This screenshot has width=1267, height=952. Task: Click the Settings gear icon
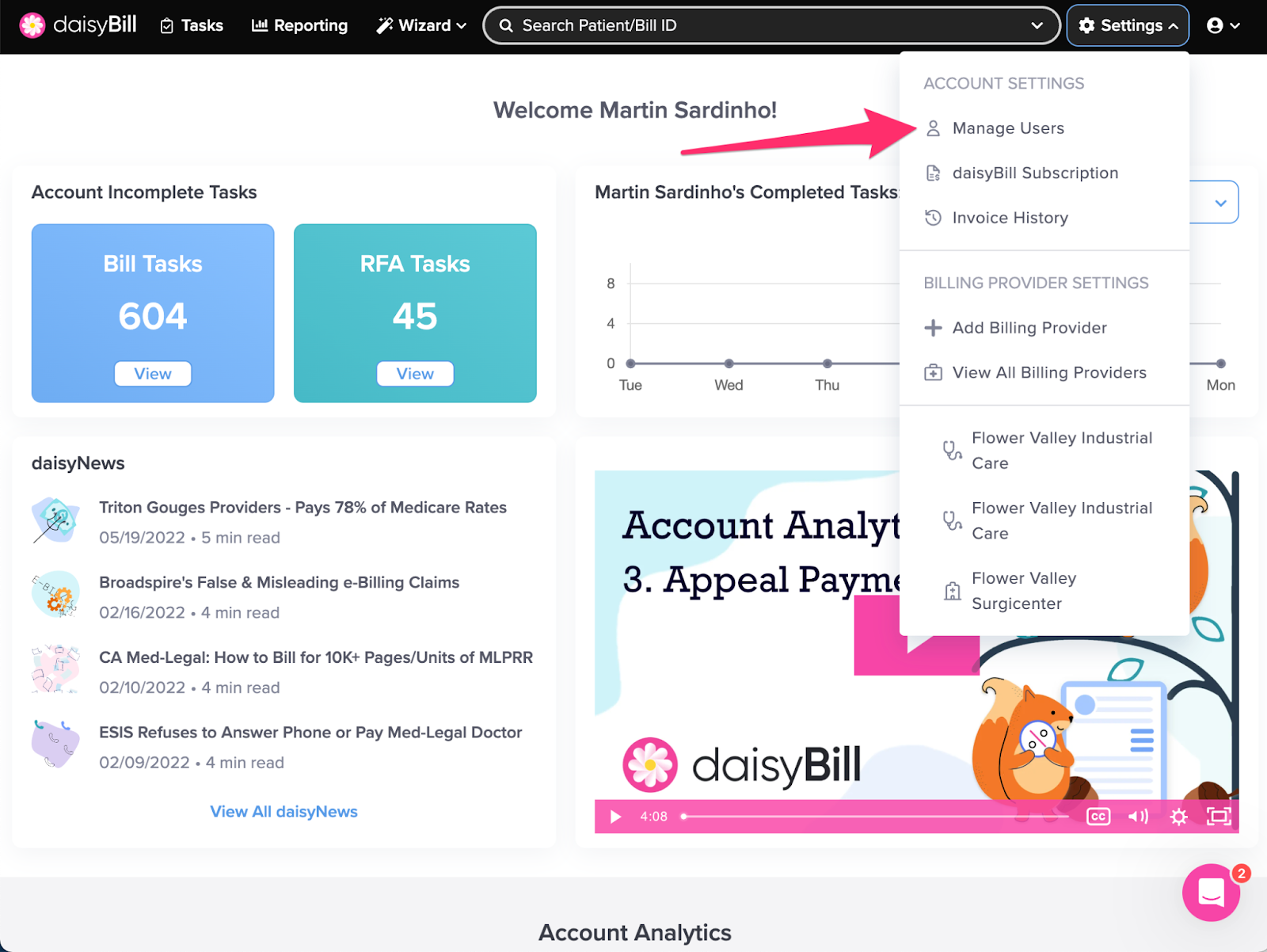1086,25
